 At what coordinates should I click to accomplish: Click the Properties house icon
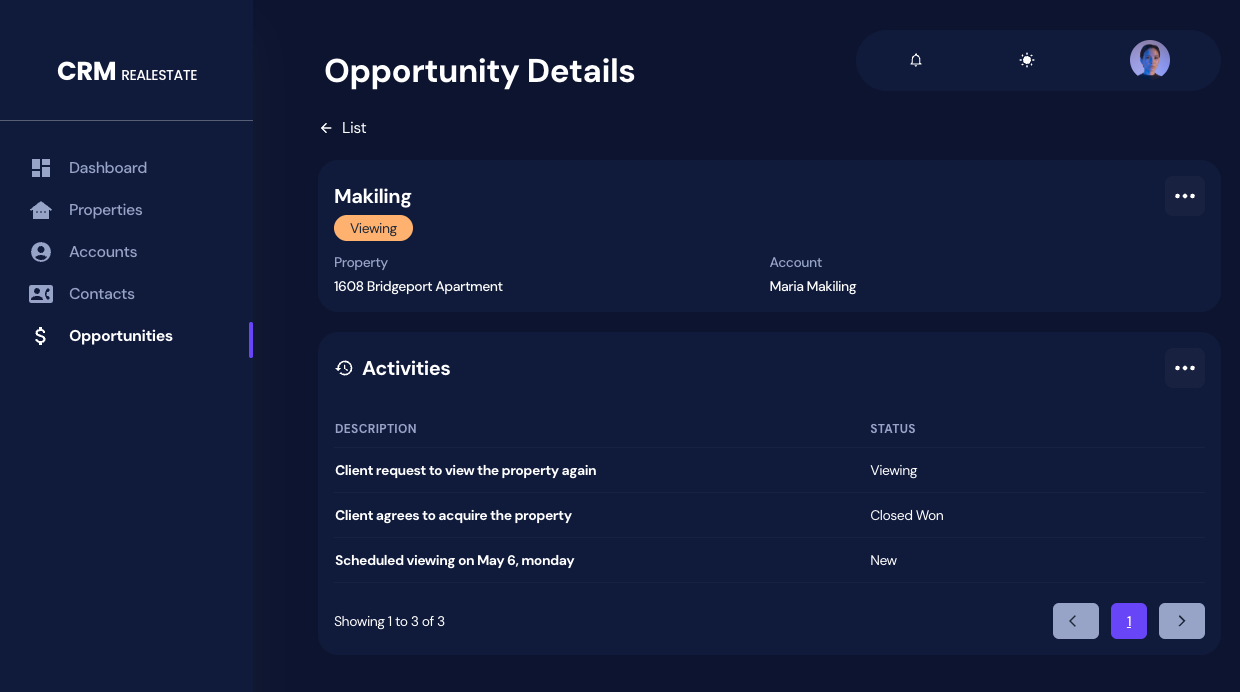41,210
